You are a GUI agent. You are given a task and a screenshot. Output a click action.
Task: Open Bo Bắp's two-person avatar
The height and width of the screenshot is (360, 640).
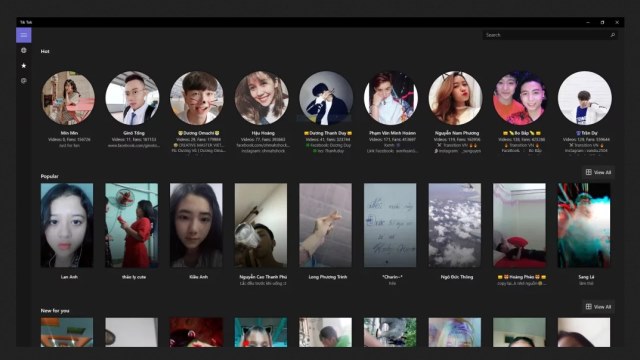point(520,98)
